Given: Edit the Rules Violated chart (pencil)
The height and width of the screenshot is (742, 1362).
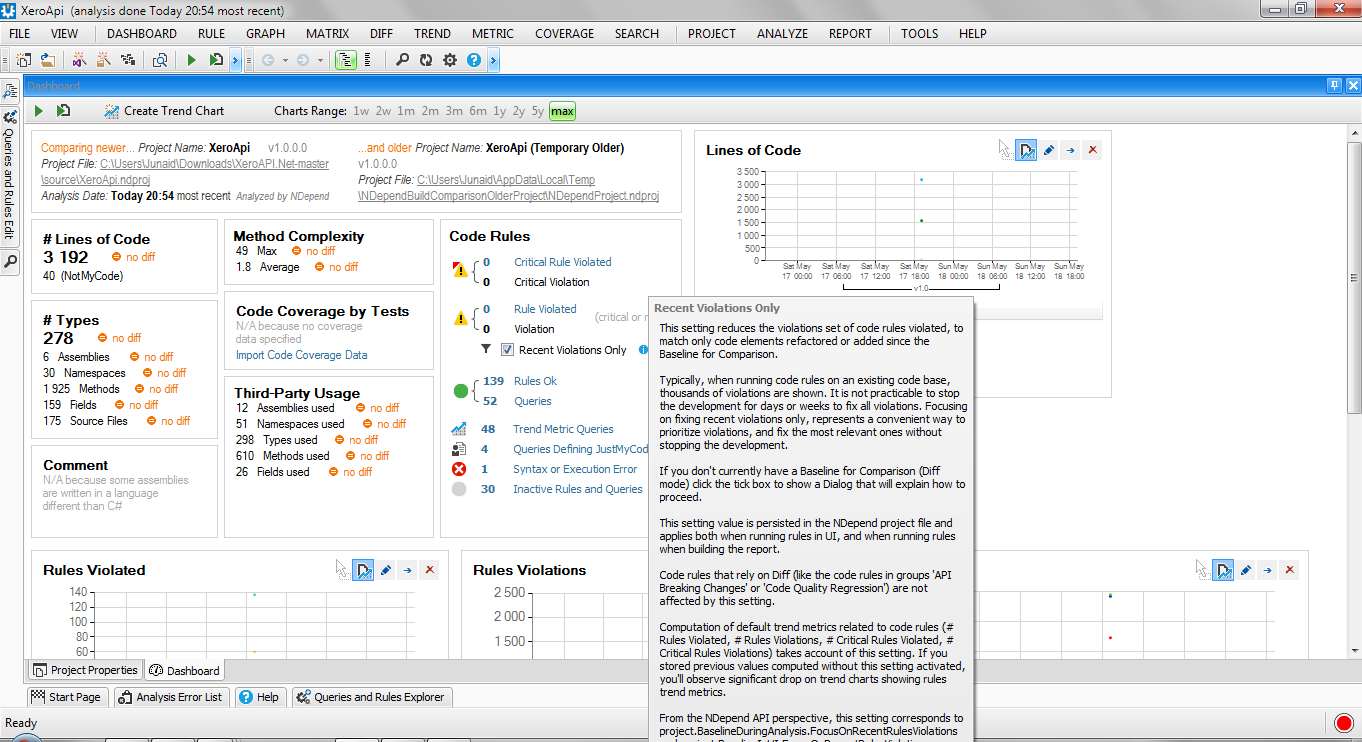Looking at the screenshot, I should 386,570.
